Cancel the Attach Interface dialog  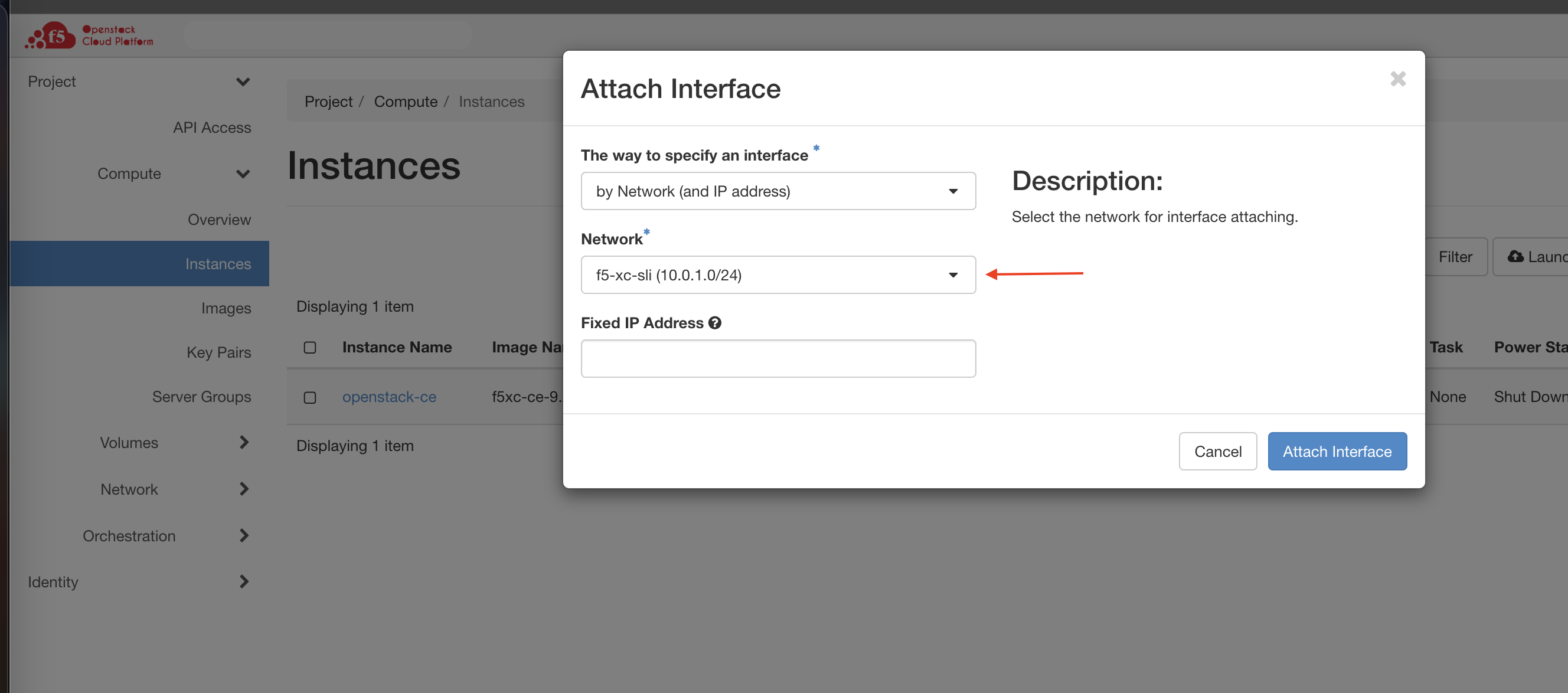tap(1217, 451)
